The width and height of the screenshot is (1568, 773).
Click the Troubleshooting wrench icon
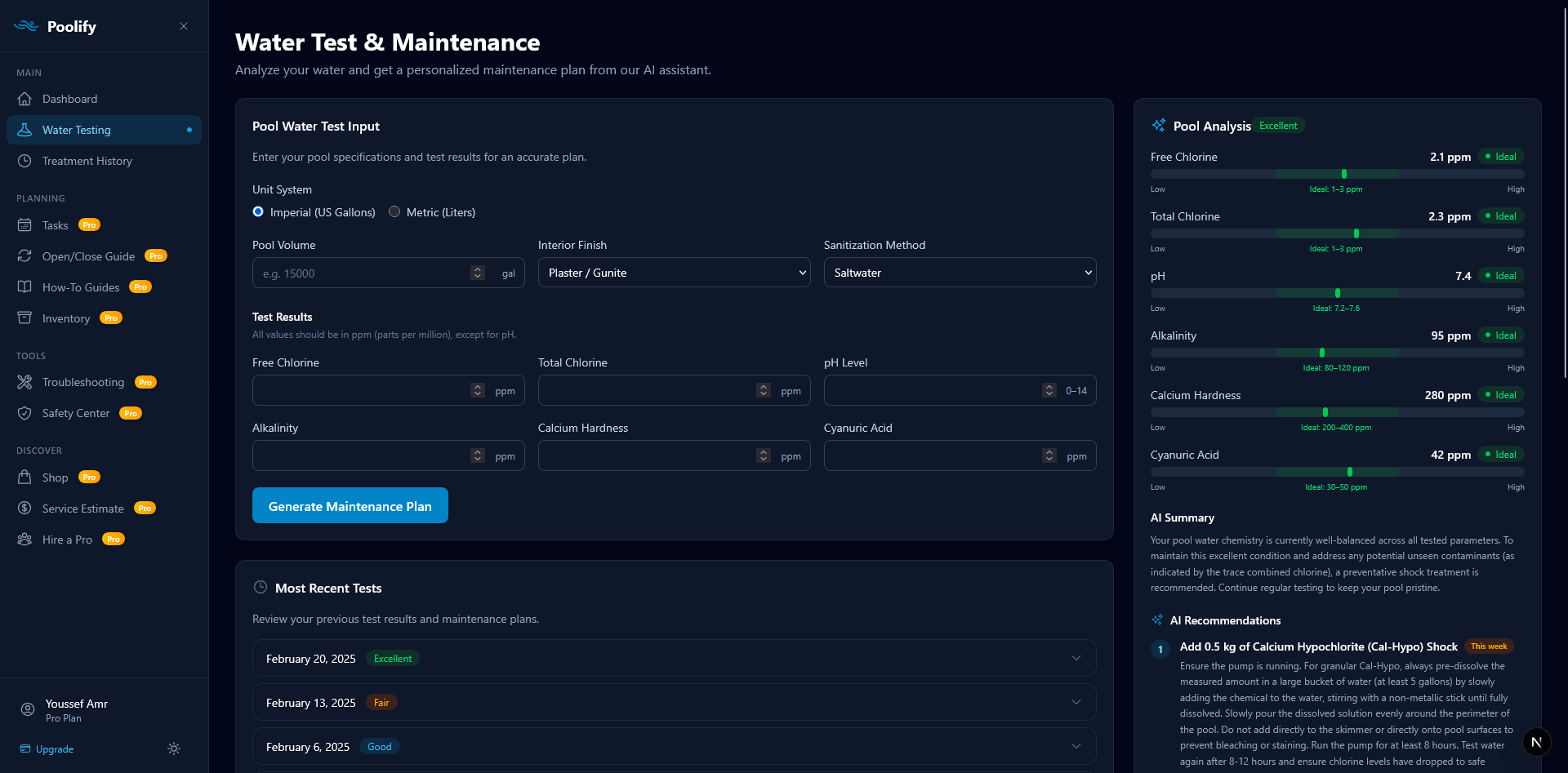point(25,382)
